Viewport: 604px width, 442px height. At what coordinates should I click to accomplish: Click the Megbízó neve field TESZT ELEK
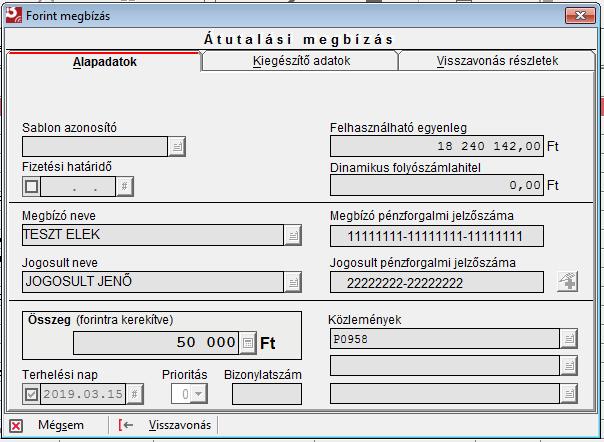tap(153, 235)
